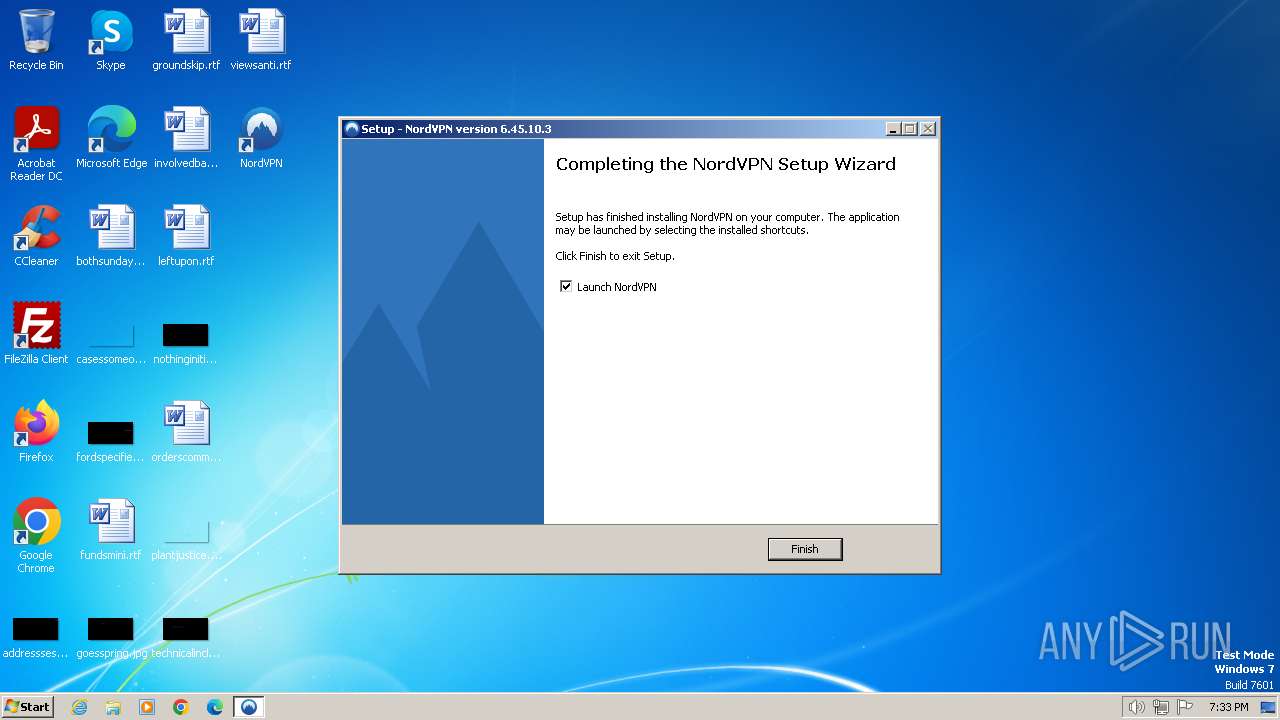Uncheck the Launch NordVPN checkbox
This screenshot has height=720, width=1280.
566,287
